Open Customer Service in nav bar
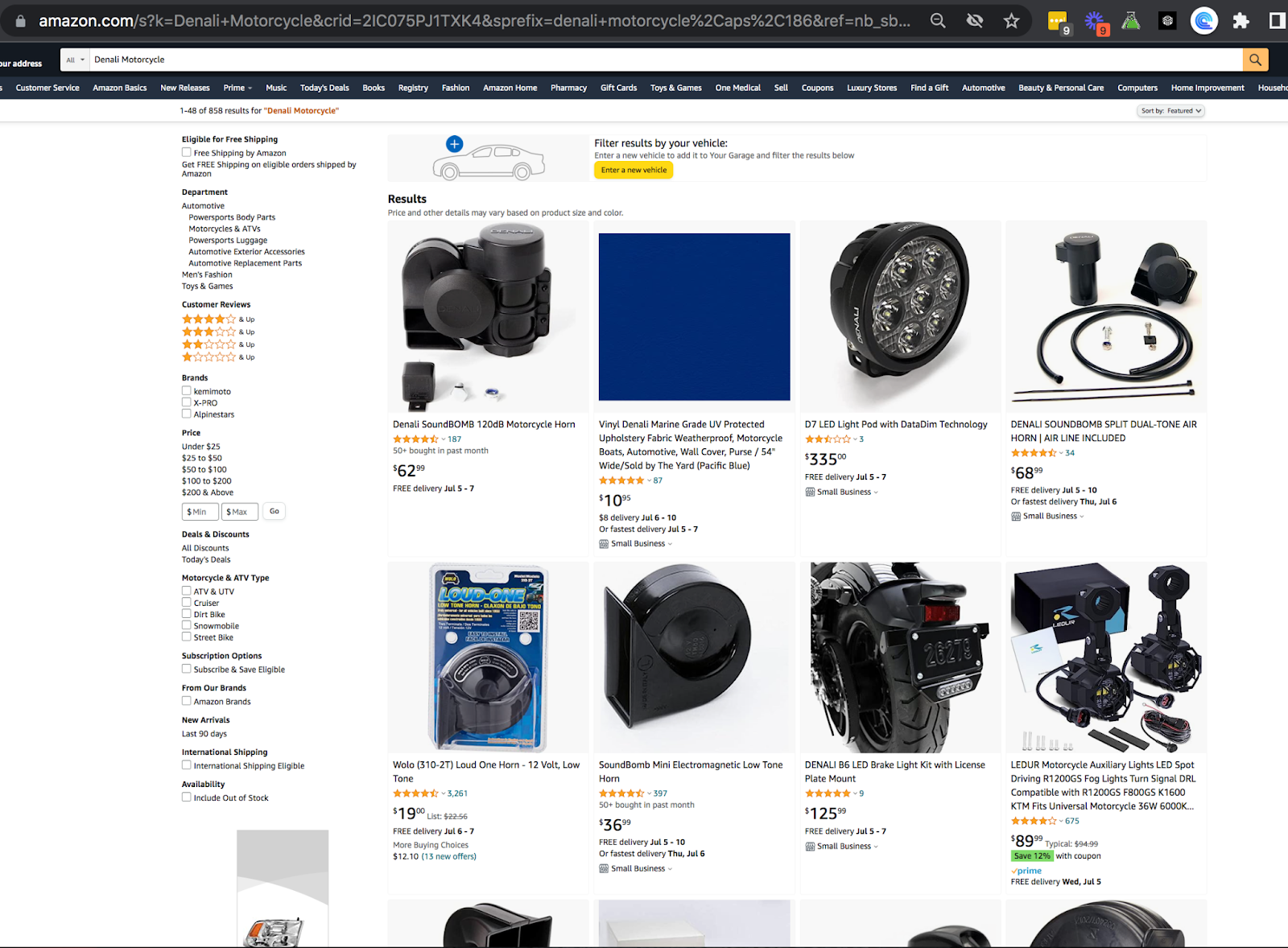 click(47, 88)
